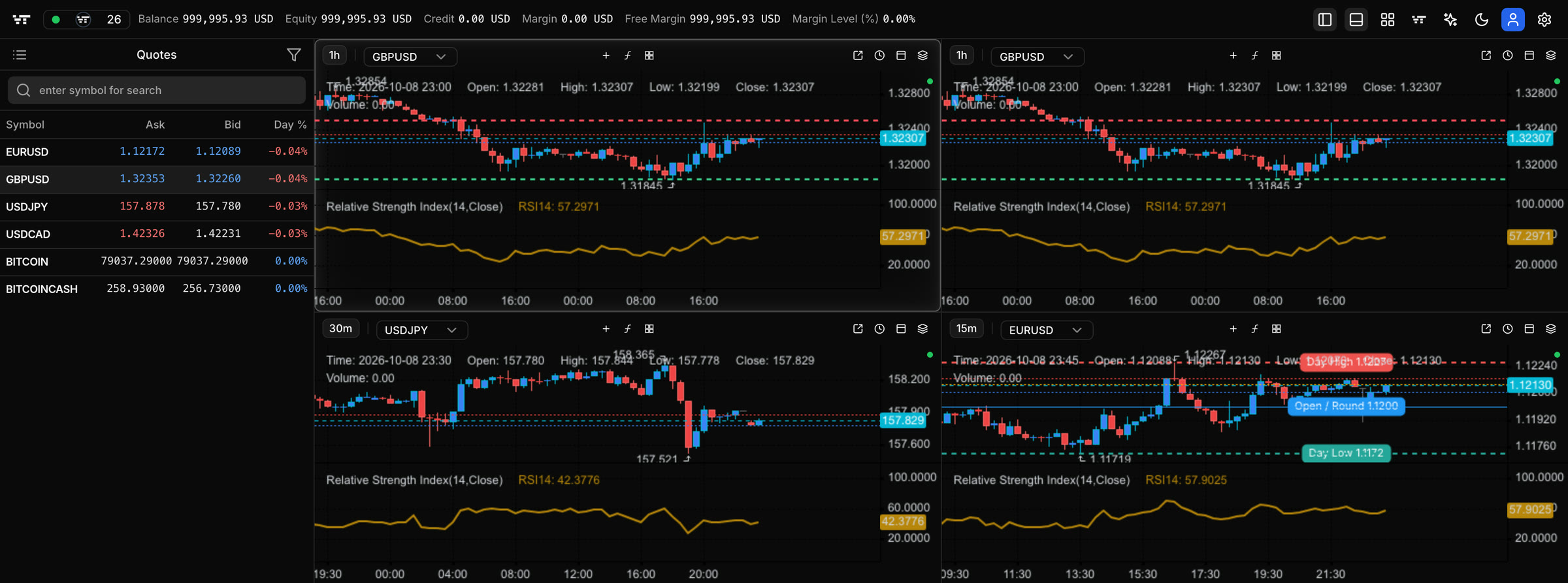Expand symbol dropdown on unhighlighted GBPUSD chart
The height and width of the screenshot is (583, 1568).
(x=1037, y=57)
